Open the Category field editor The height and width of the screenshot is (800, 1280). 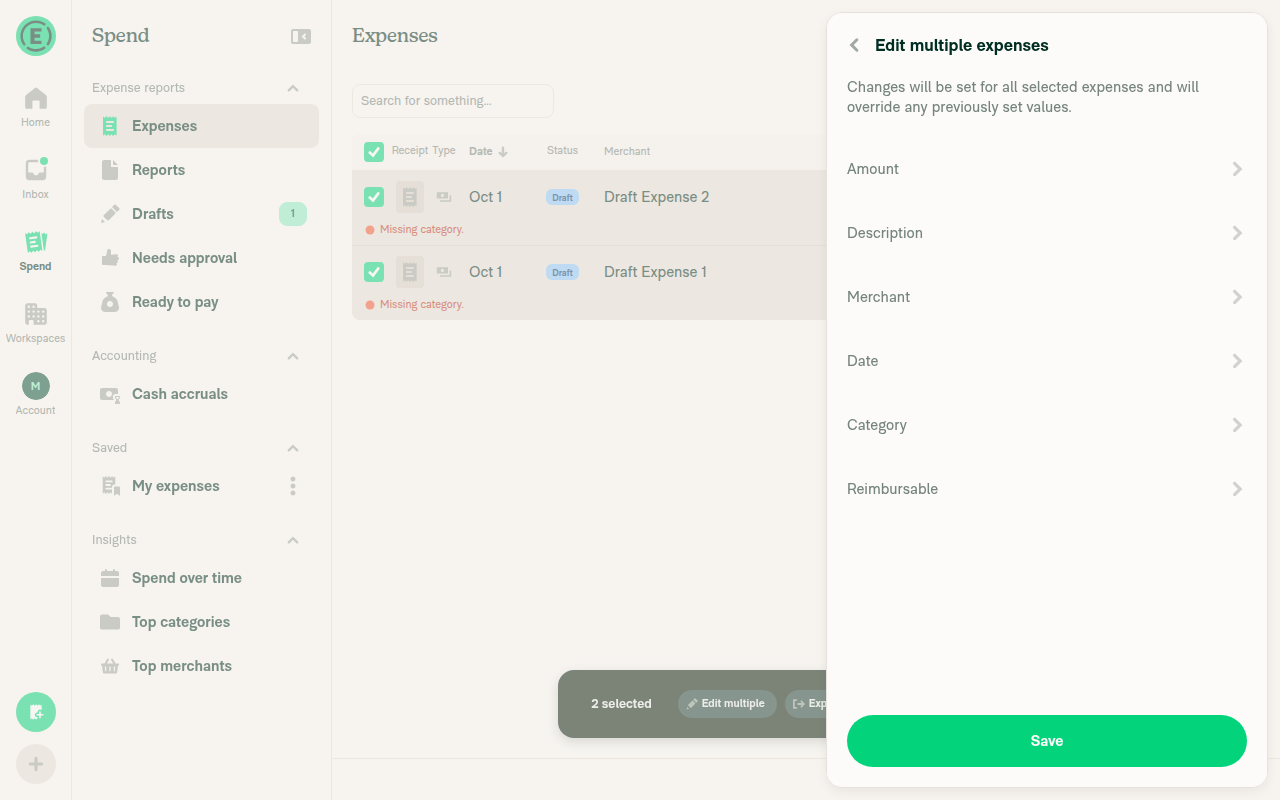click(1047, 425)
